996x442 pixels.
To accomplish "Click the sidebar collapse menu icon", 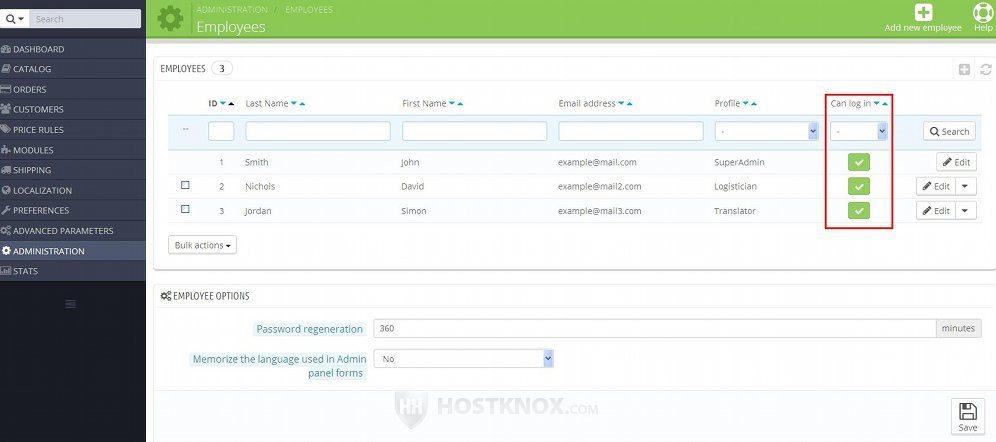I will [71, 304].
